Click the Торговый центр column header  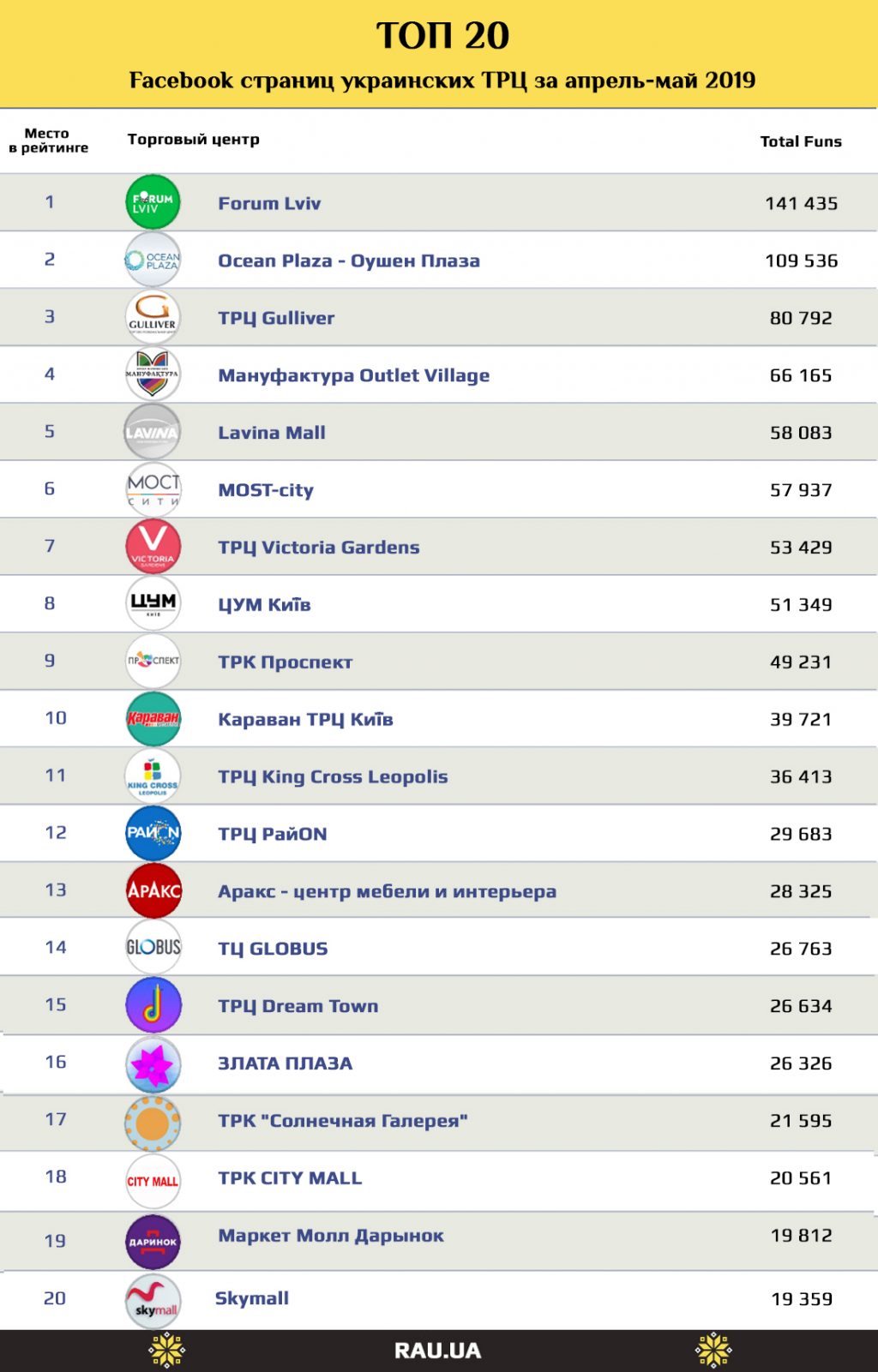click(193, 139)
